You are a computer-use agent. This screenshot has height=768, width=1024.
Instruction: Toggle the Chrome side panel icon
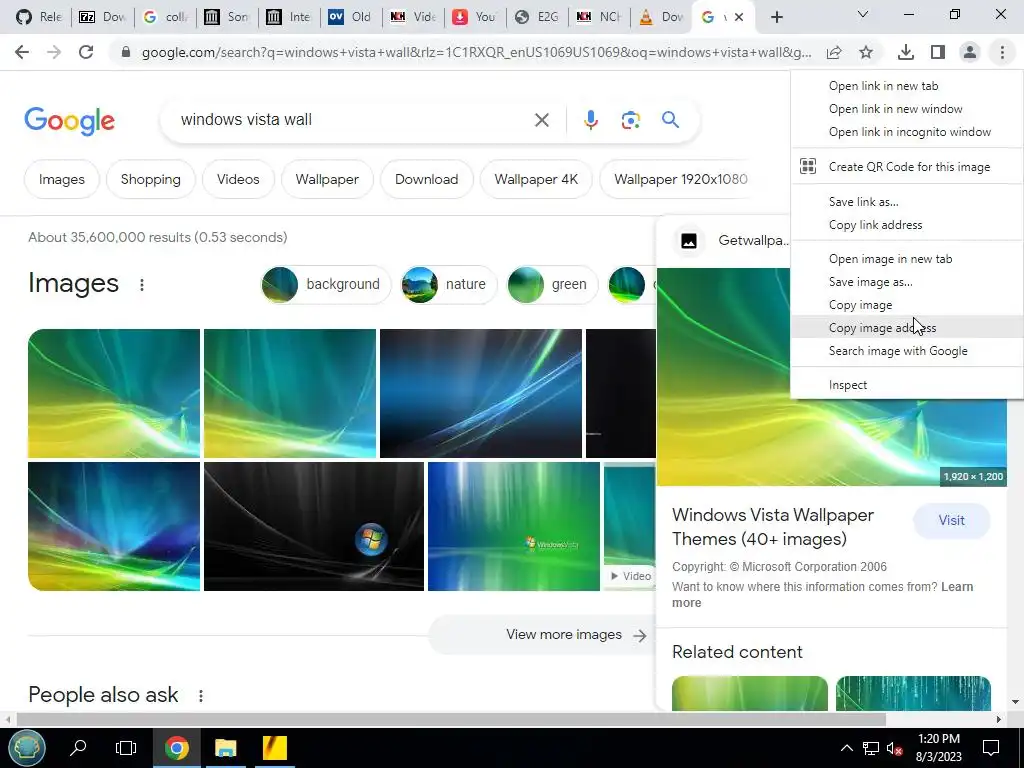[x=938, y=52]
